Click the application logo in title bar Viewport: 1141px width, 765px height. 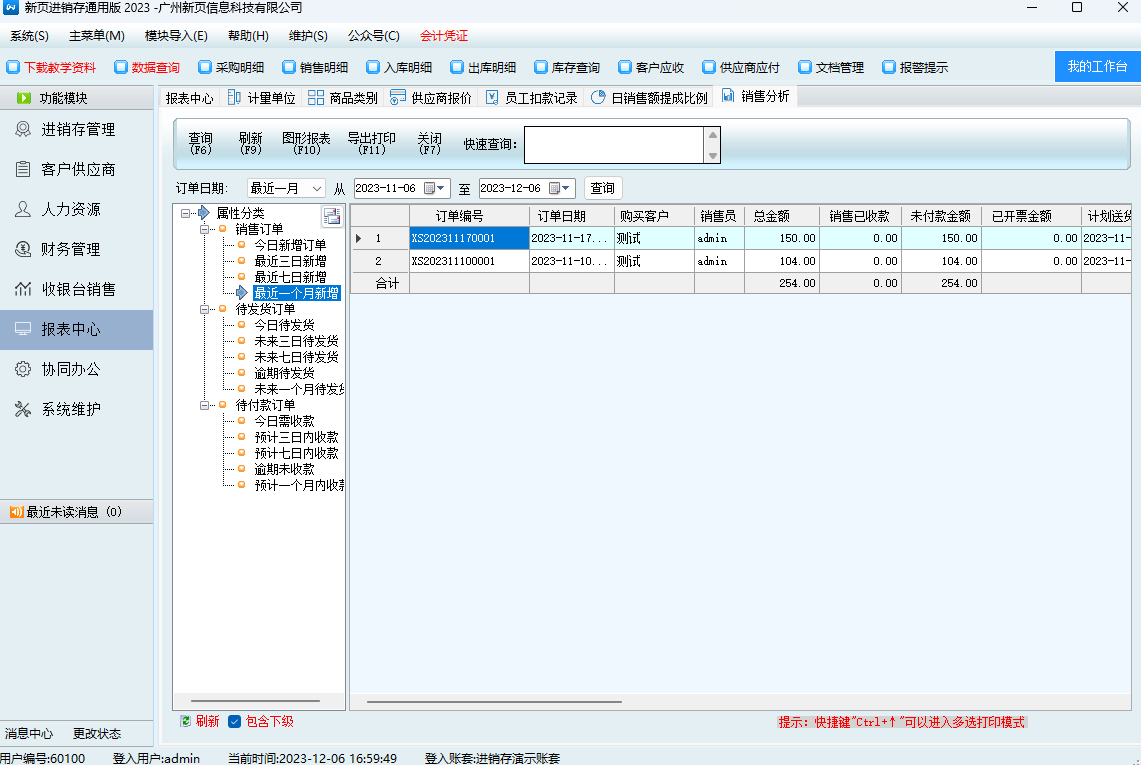[11, 7]
